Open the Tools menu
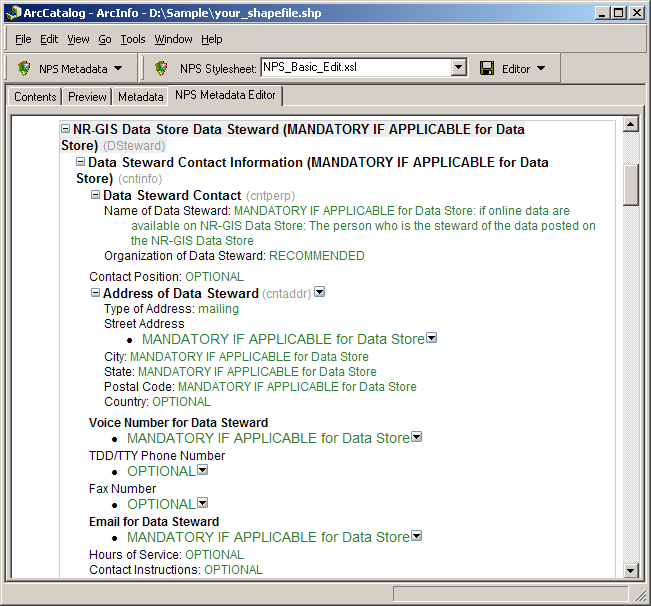Image resolution: width=651 pixels, height=606 pixels. [x=133, y=39]
